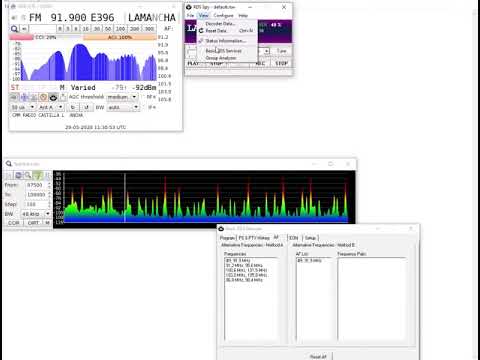Select Group Analyzer from View menu

(227, 58)
